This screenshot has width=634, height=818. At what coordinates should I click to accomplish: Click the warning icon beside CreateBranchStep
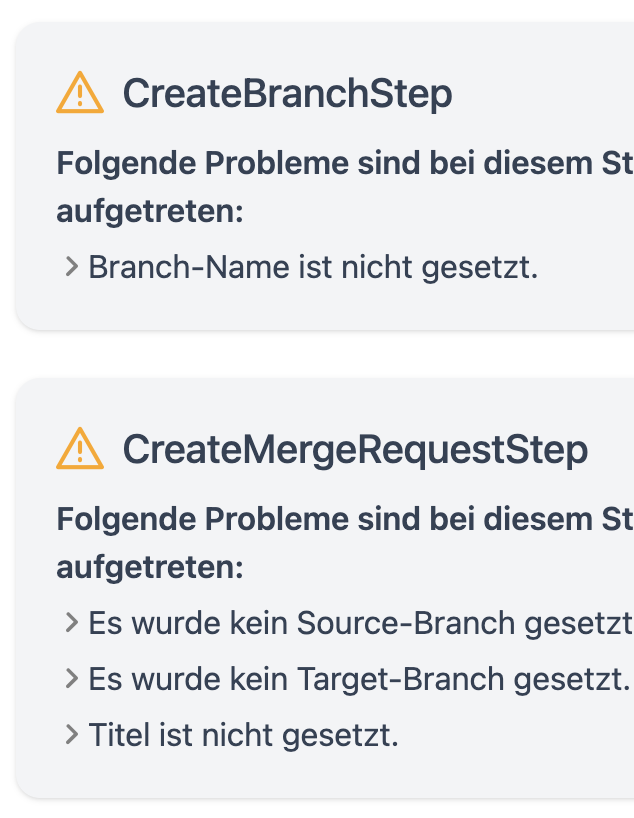[x=80, y=94]
